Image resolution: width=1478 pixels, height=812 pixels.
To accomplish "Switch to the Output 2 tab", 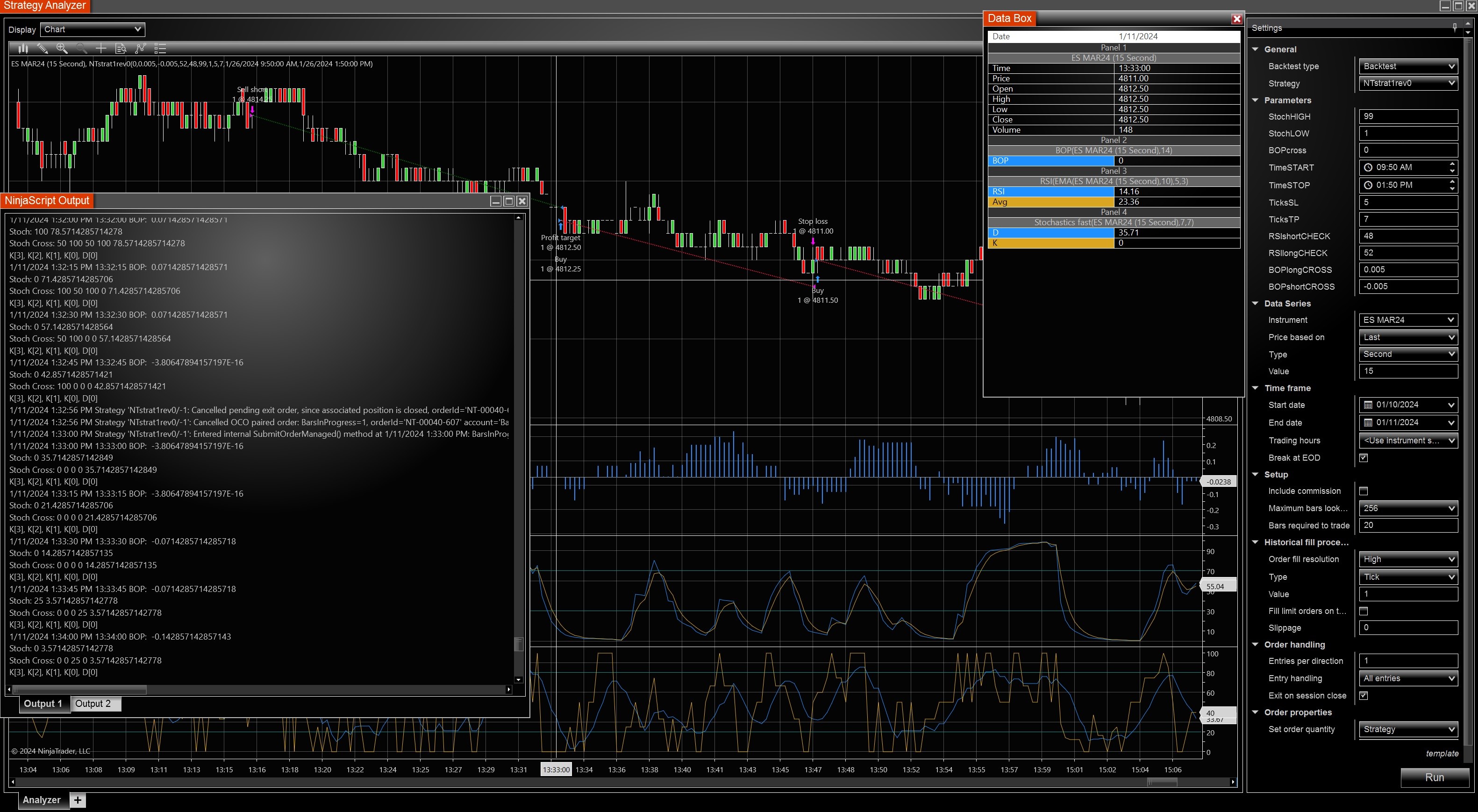I will [x=93, y=704].
